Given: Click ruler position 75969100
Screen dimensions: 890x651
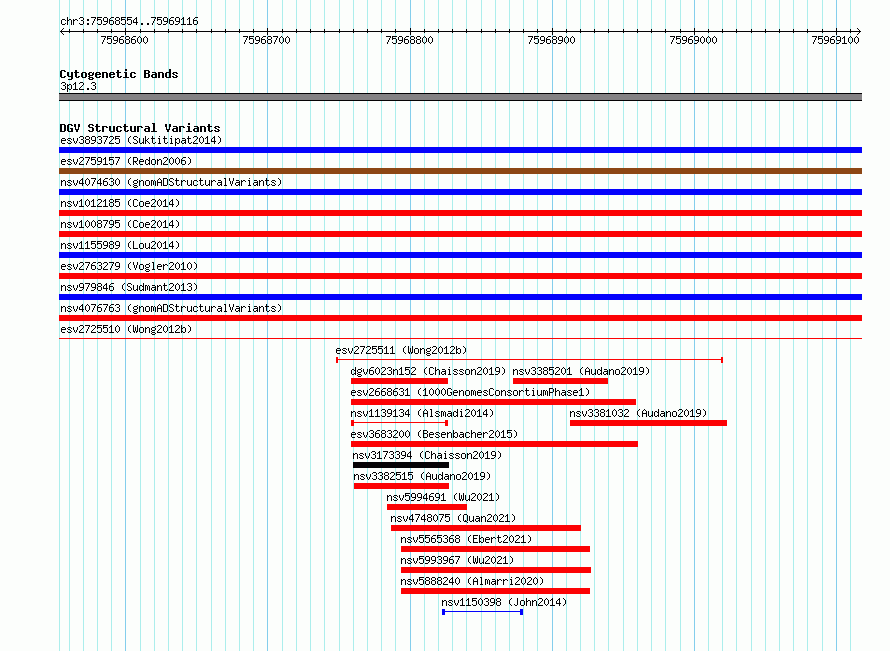Looking at the screenshot, I should [x=835, y=40].
